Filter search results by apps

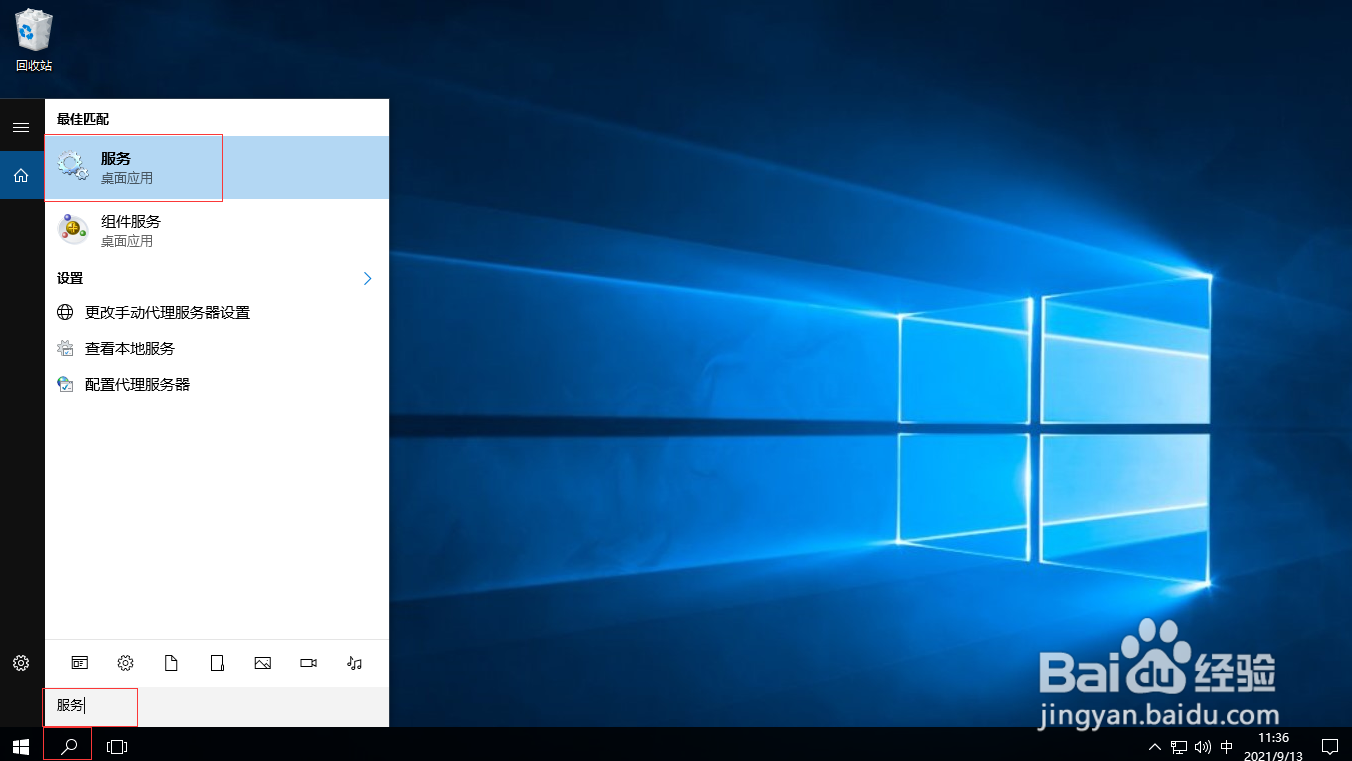(x=79, y=663)
